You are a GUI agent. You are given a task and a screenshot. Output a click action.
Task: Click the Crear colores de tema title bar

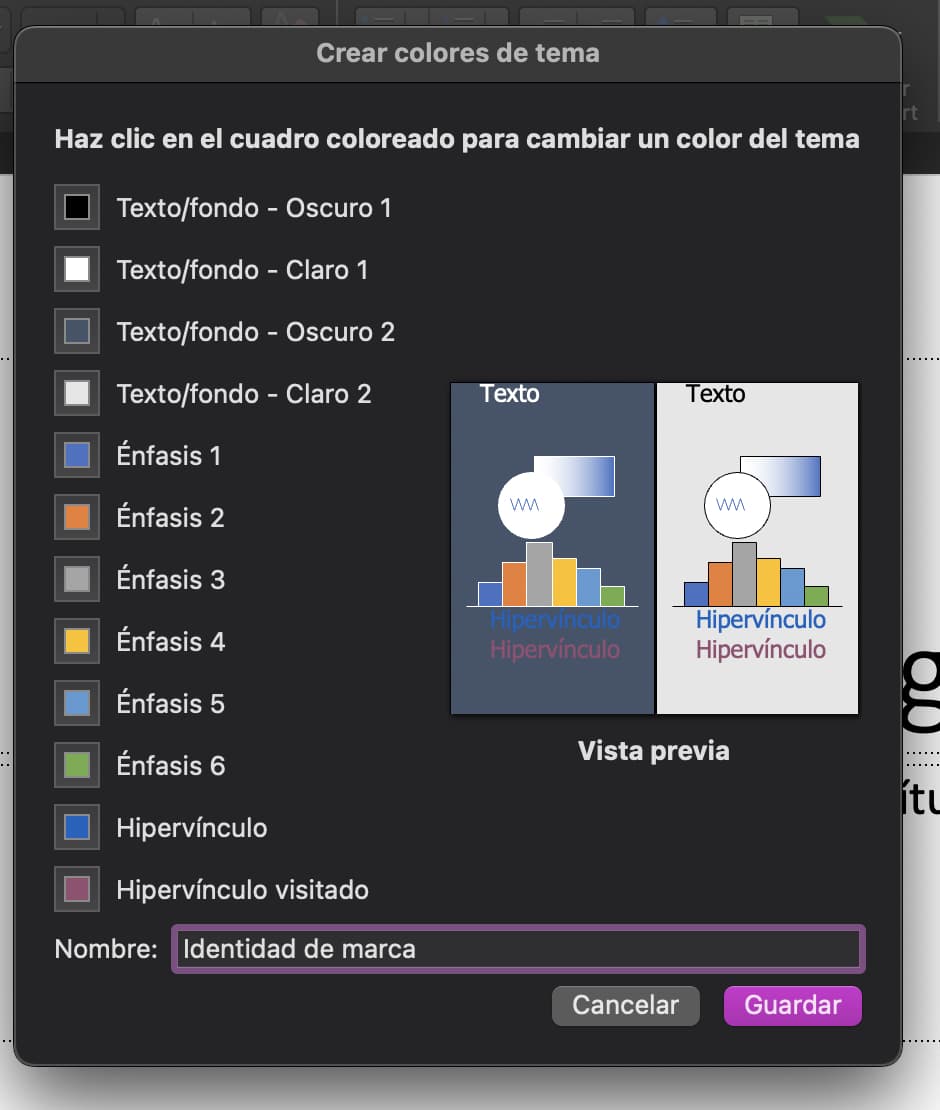(x=458, y=53)
